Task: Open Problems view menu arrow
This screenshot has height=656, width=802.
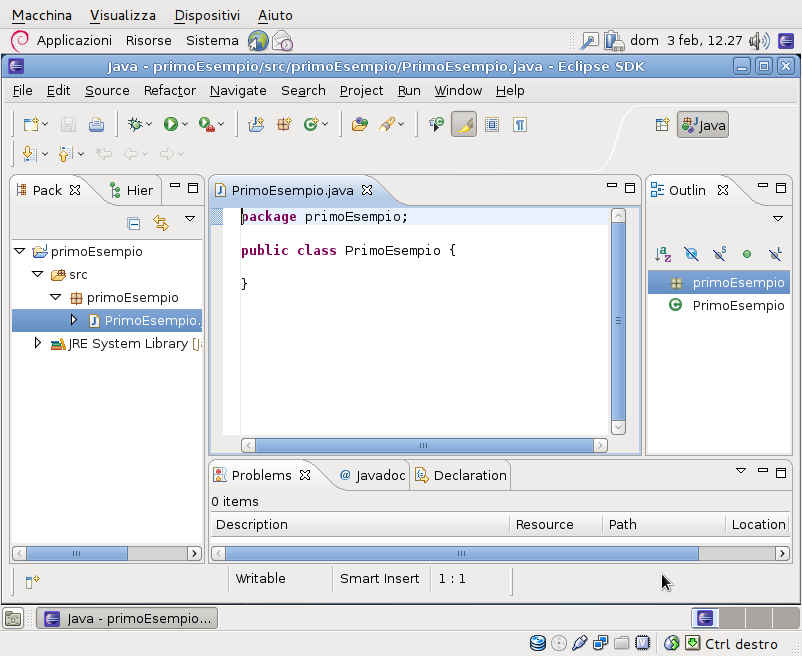Action: coord(741,471)
